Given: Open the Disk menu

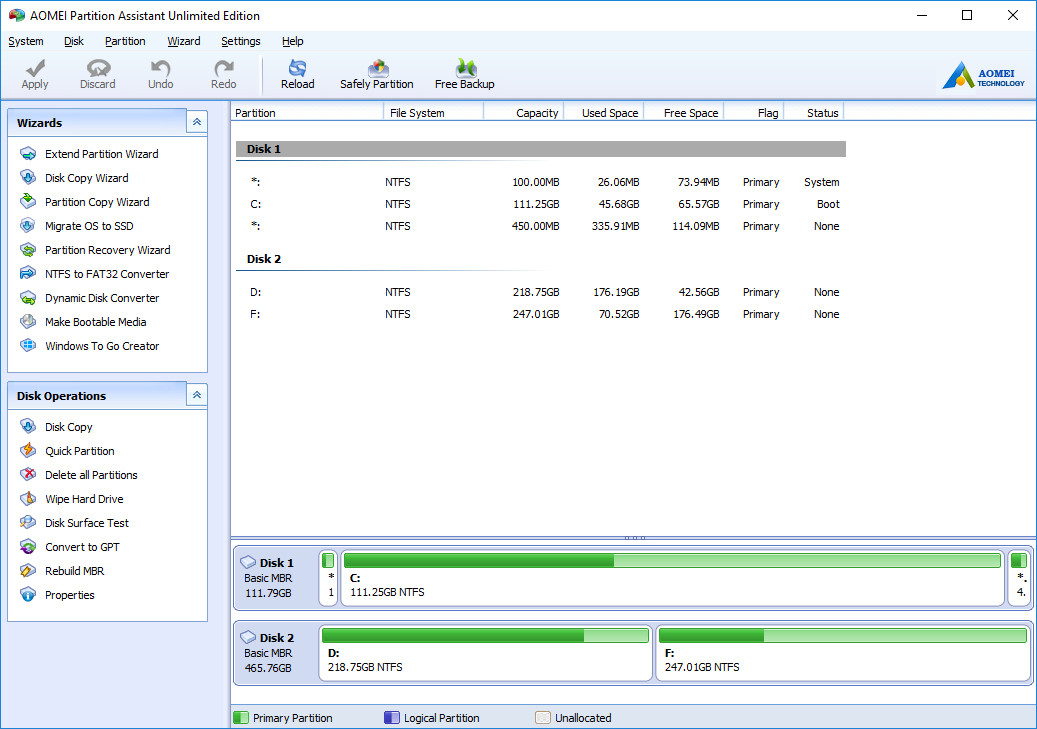Looking at the screenshot, I should pos(73,41).
